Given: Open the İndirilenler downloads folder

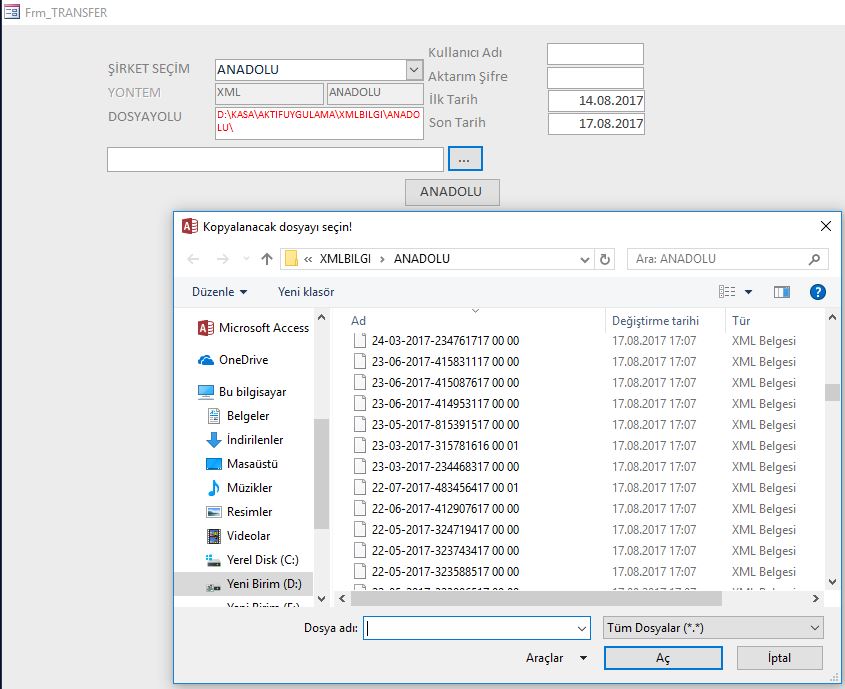Looking at the screenshot, I should (254, 440).
